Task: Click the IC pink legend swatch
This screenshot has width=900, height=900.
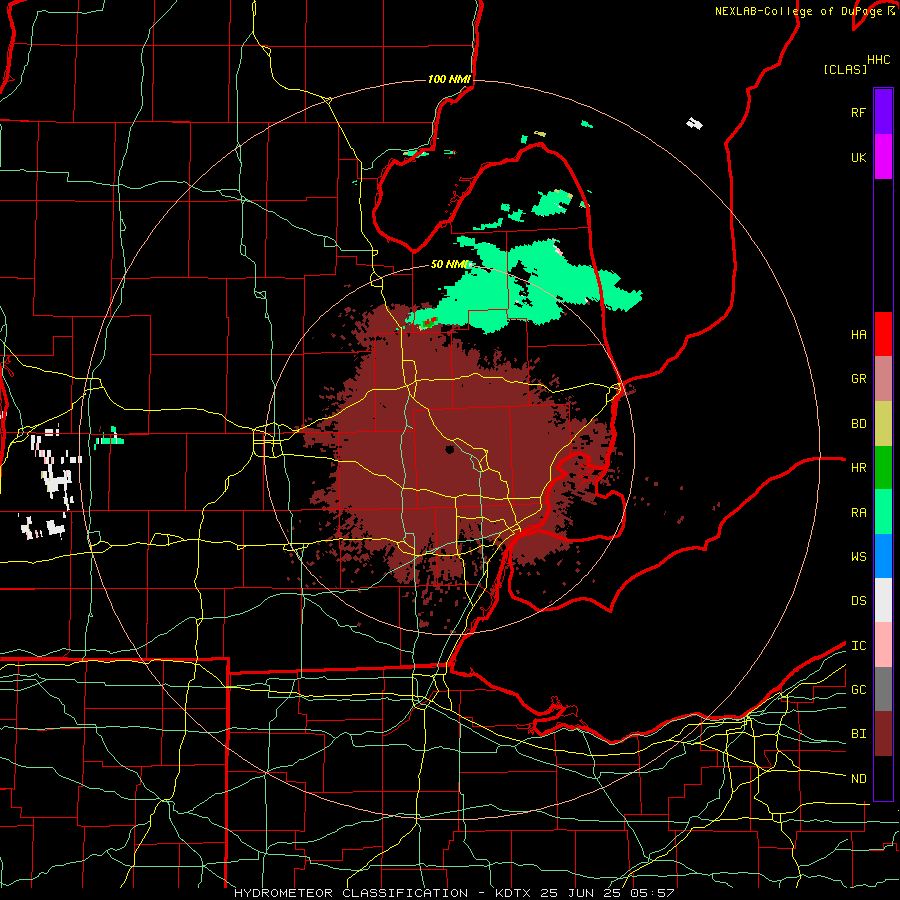Action: click(x=883, y=645)
